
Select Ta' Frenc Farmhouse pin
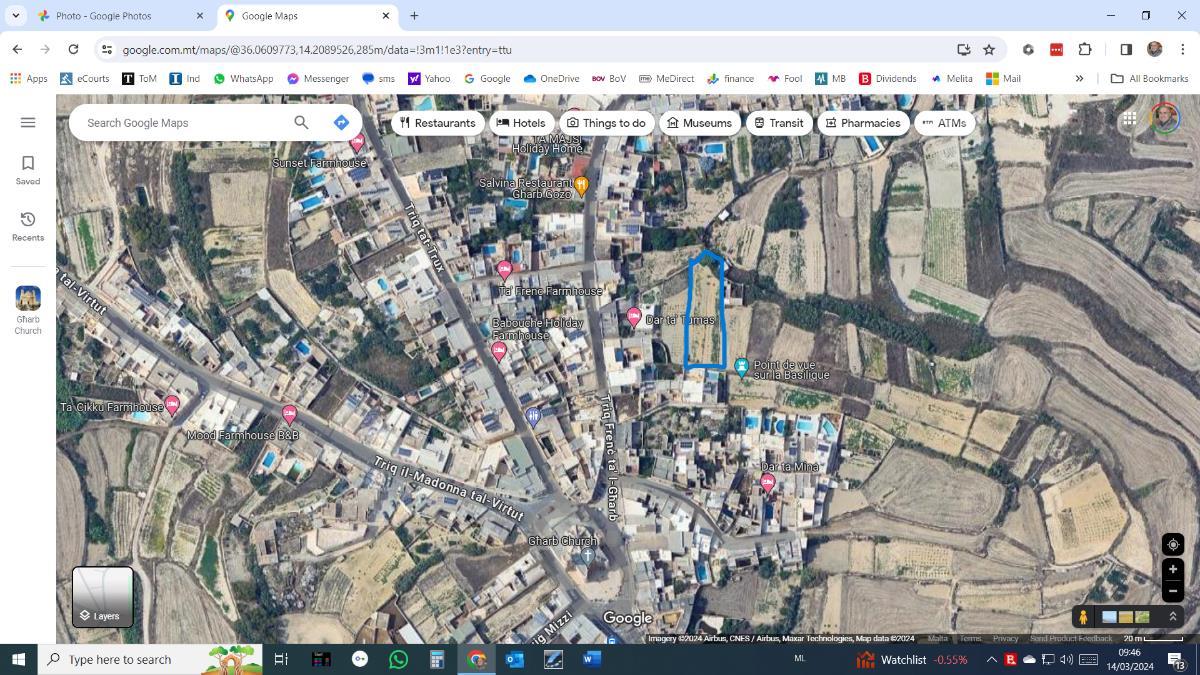pos(504,270)
